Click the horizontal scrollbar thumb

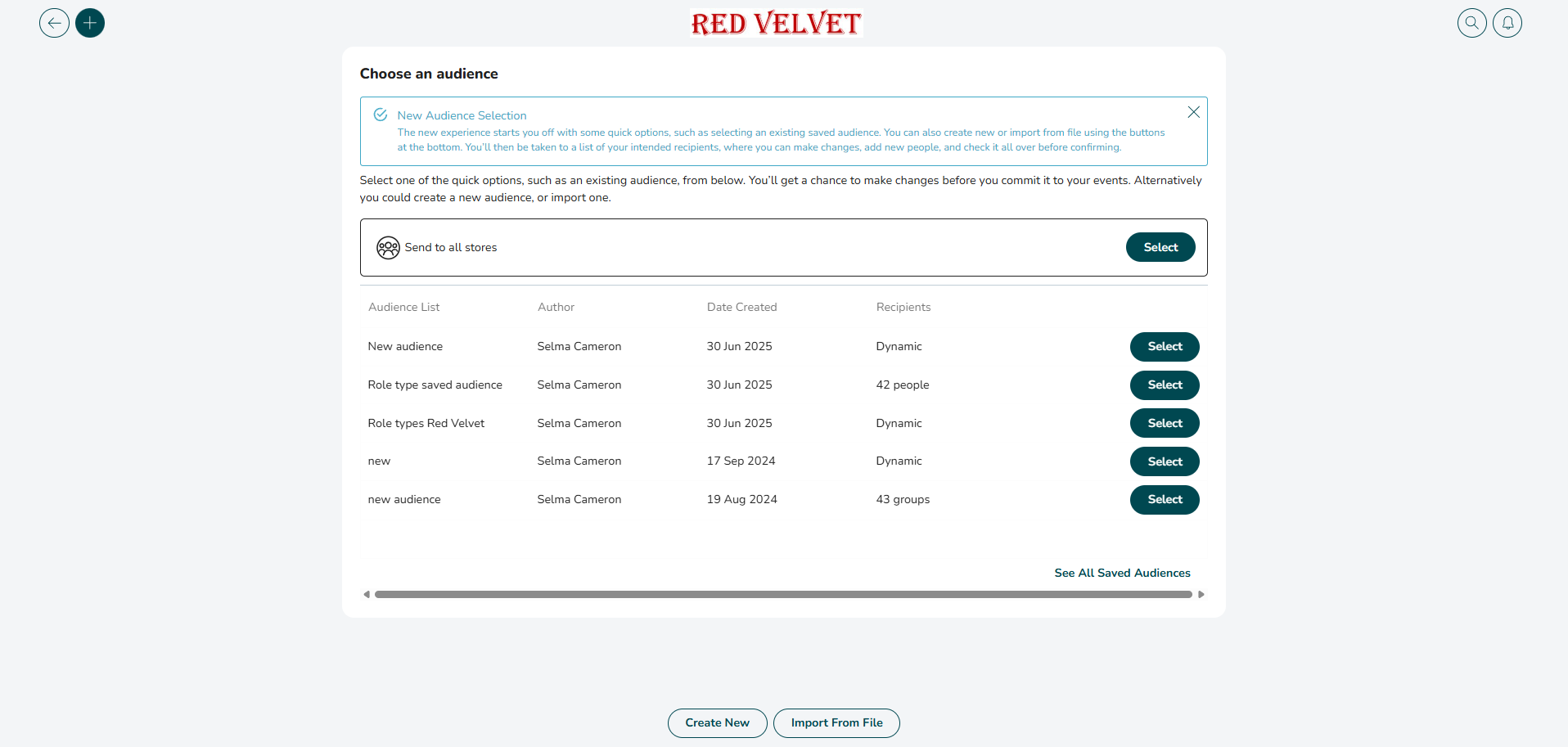[783, 595]
